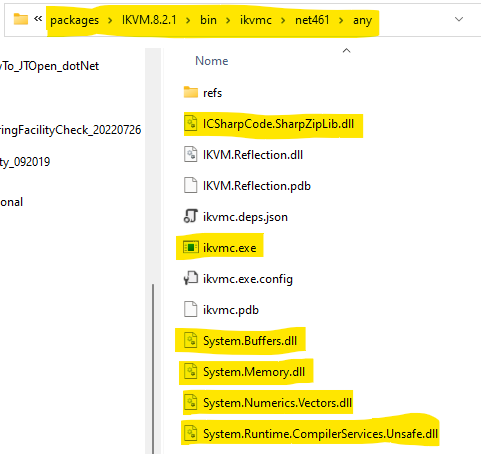Go to packages in the breadcrumb path
Screen dimensions: 481x454
coord(75,20)
